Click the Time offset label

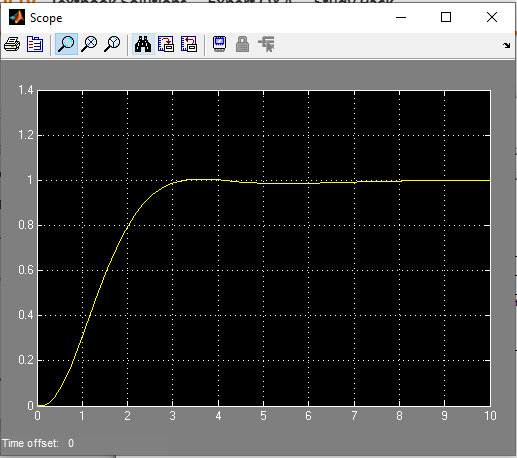[30, 443]
